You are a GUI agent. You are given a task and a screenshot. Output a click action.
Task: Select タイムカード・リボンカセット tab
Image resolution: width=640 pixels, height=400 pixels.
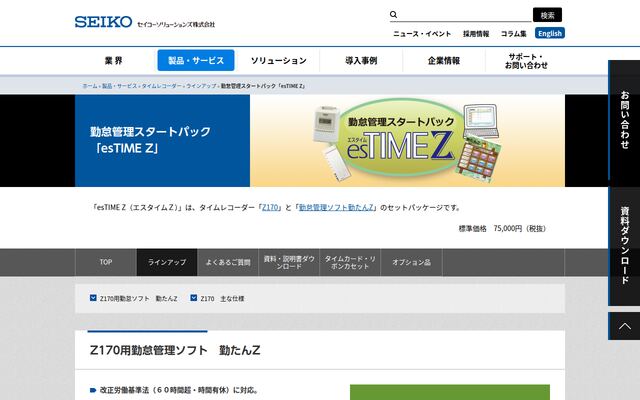(350, 262)
